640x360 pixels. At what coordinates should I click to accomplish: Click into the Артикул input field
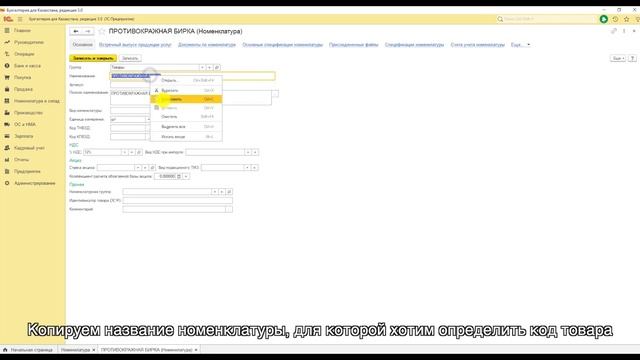point(130,85)
